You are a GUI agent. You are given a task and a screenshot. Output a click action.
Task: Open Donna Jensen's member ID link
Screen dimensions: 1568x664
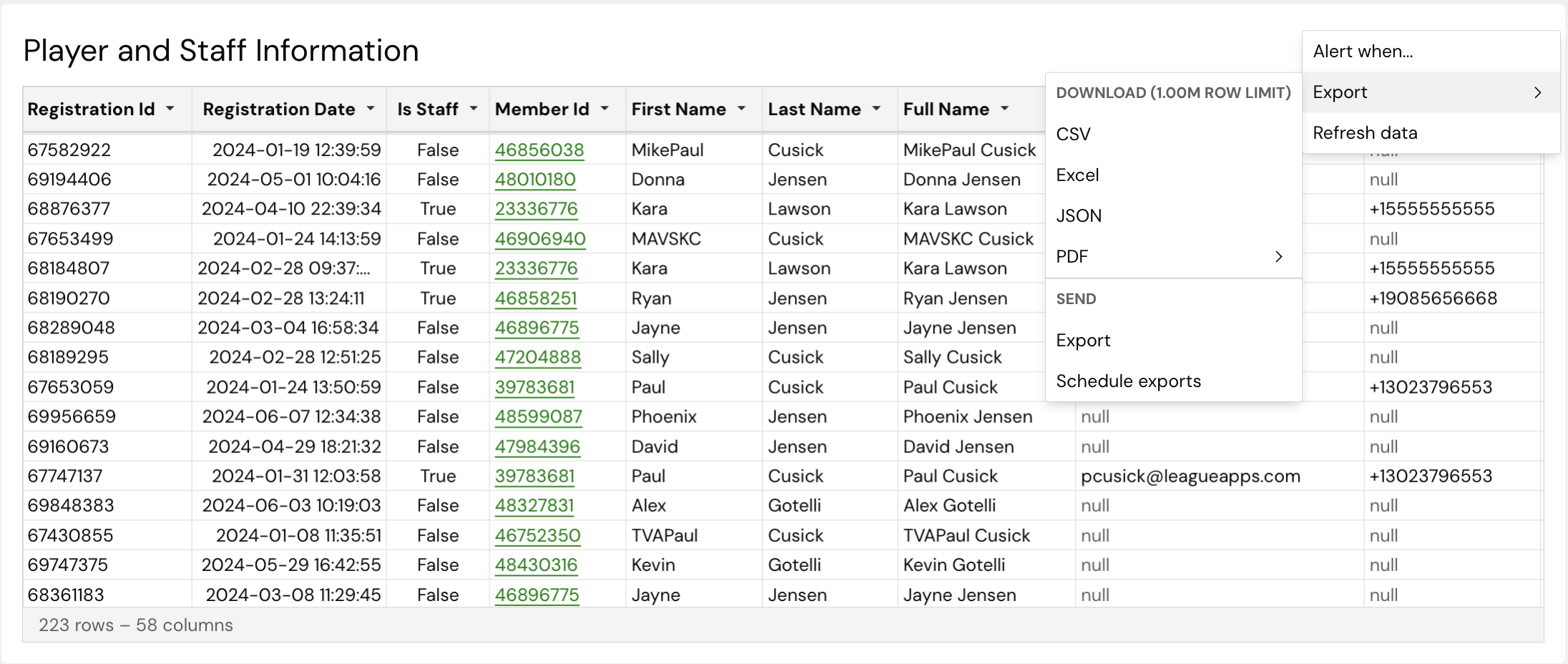pyautogui.click(x=536, y=180)
